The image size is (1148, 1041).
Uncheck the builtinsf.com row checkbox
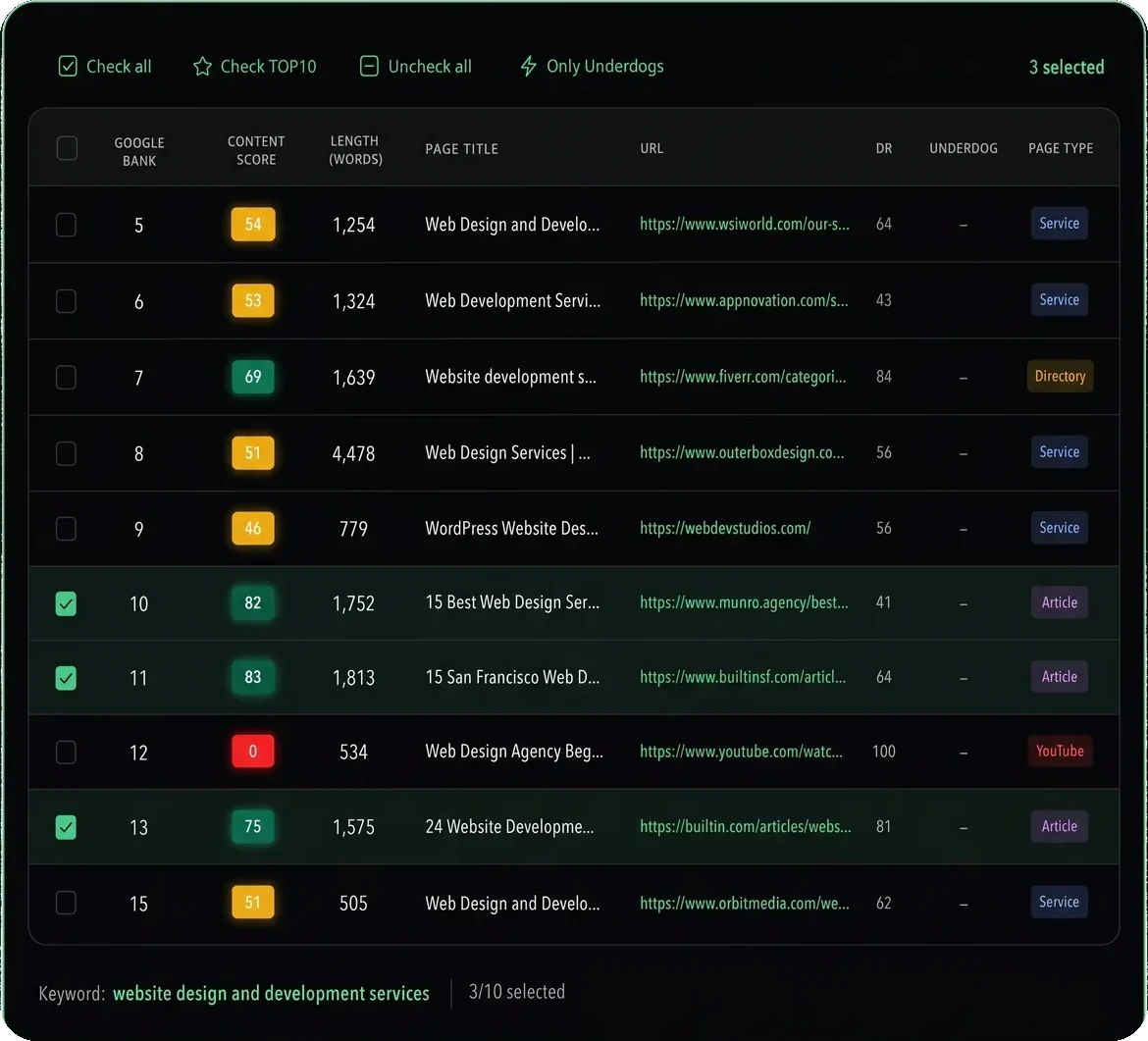click(x=66, y=678)
